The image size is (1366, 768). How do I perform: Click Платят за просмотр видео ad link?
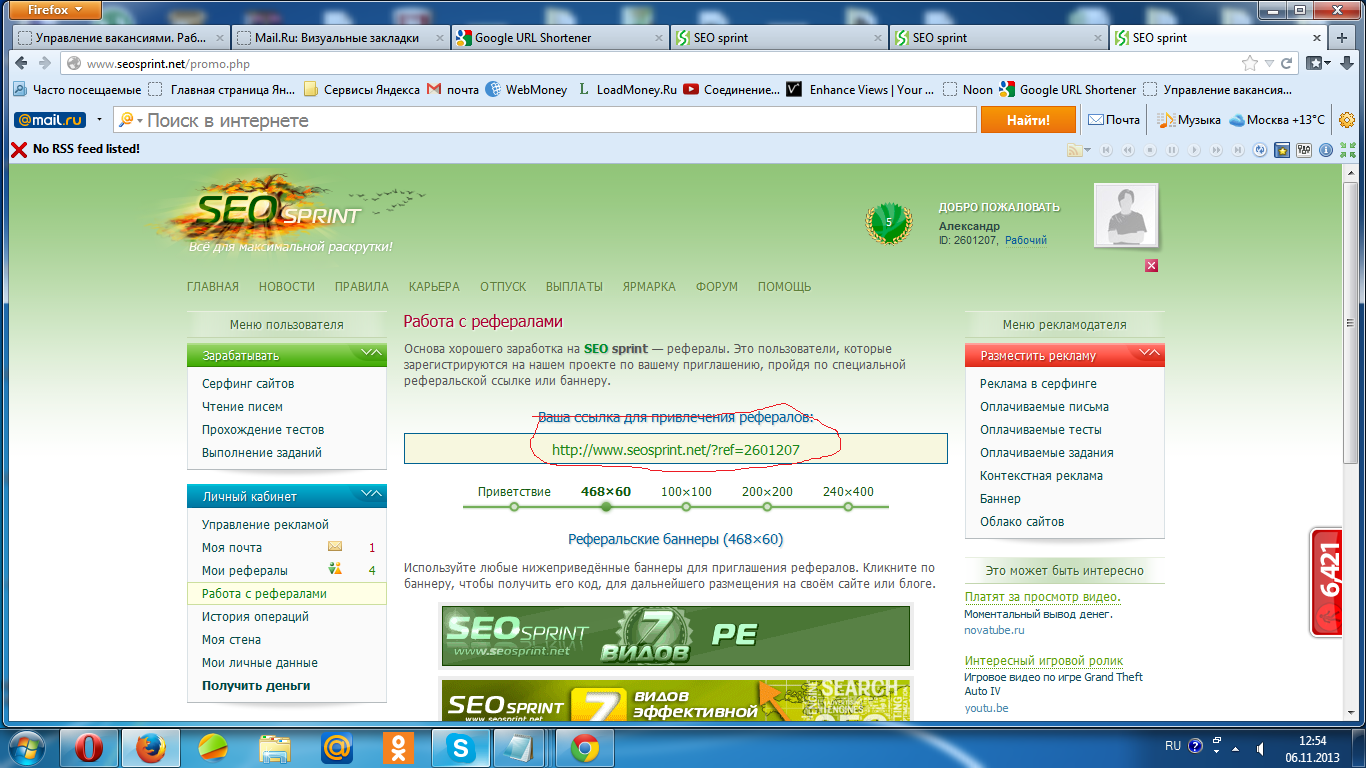tap(1042, 597)
